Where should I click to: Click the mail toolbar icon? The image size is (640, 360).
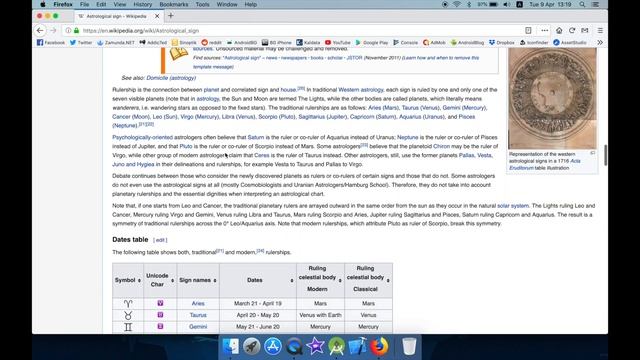point(585,31)
